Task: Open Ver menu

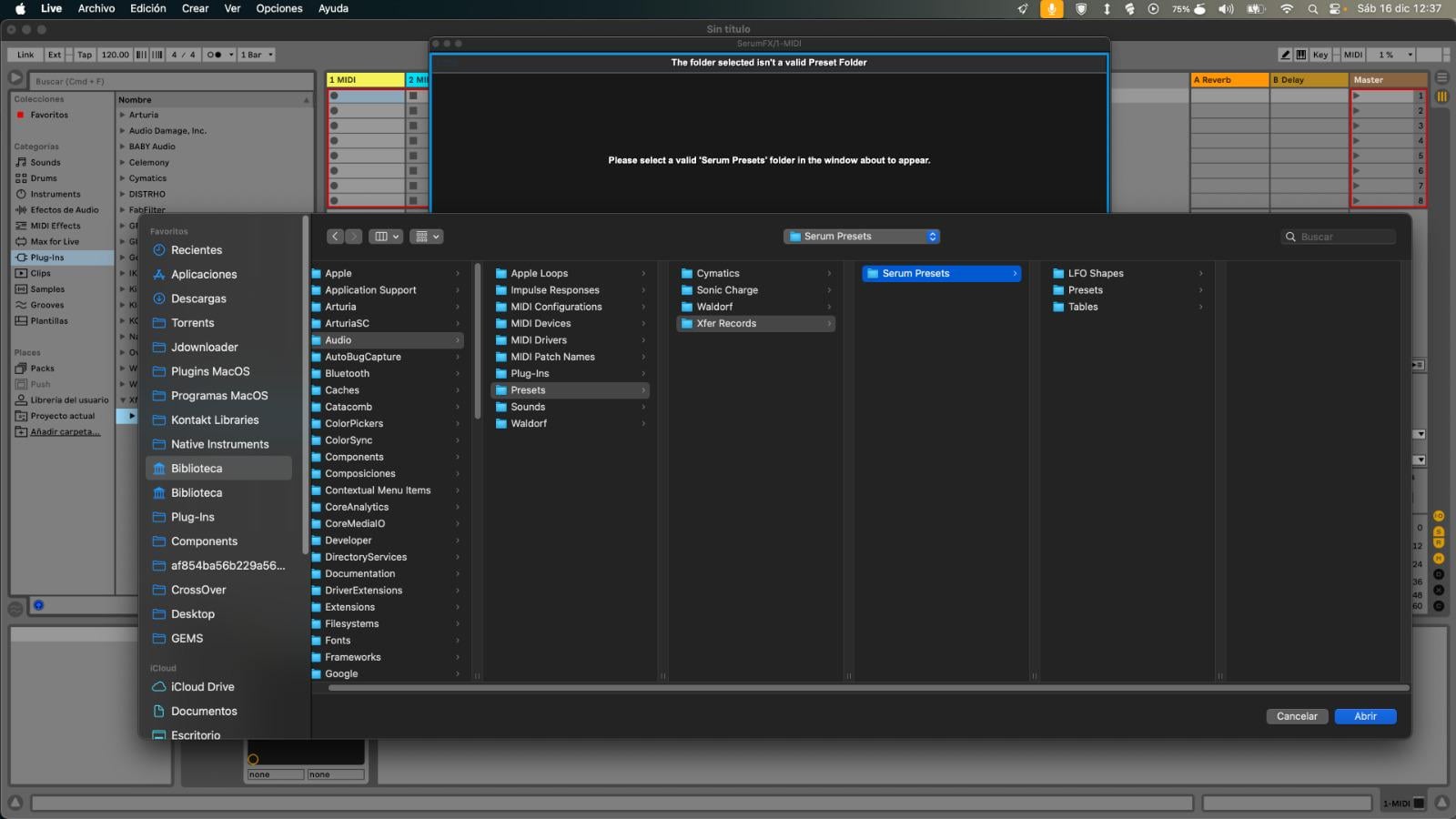Action: (232, 8)
